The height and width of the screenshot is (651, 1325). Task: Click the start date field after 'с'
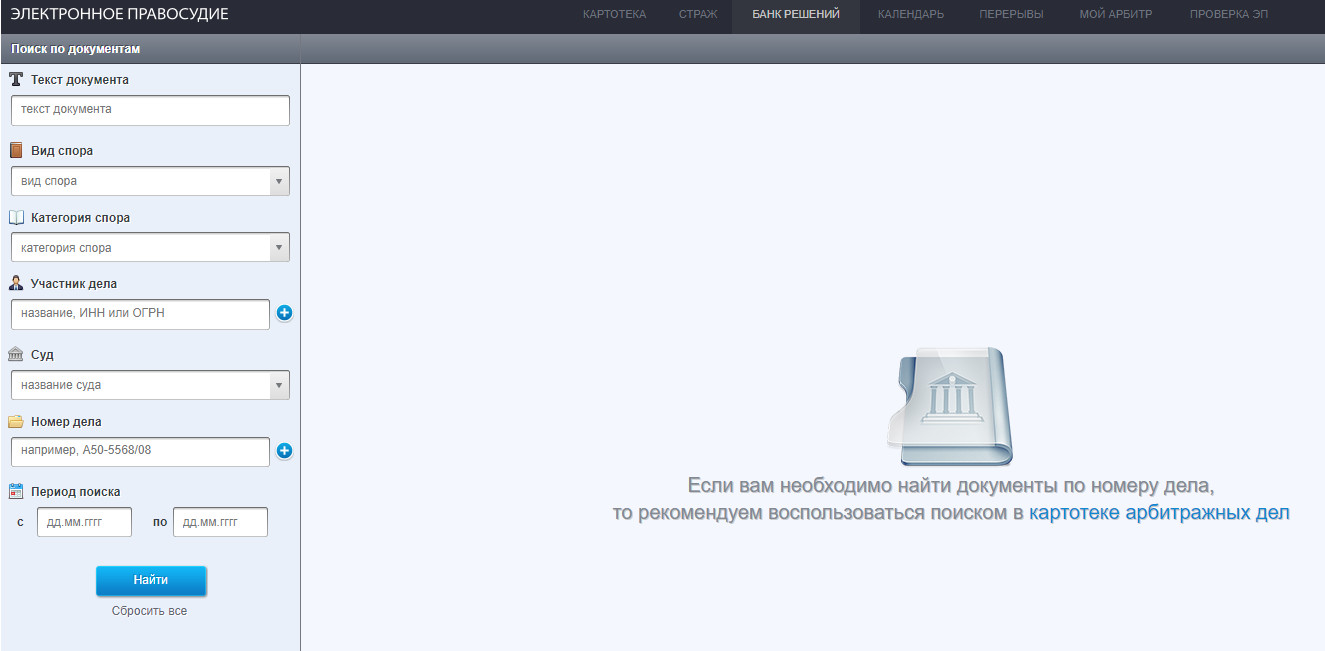click(84, 522)
